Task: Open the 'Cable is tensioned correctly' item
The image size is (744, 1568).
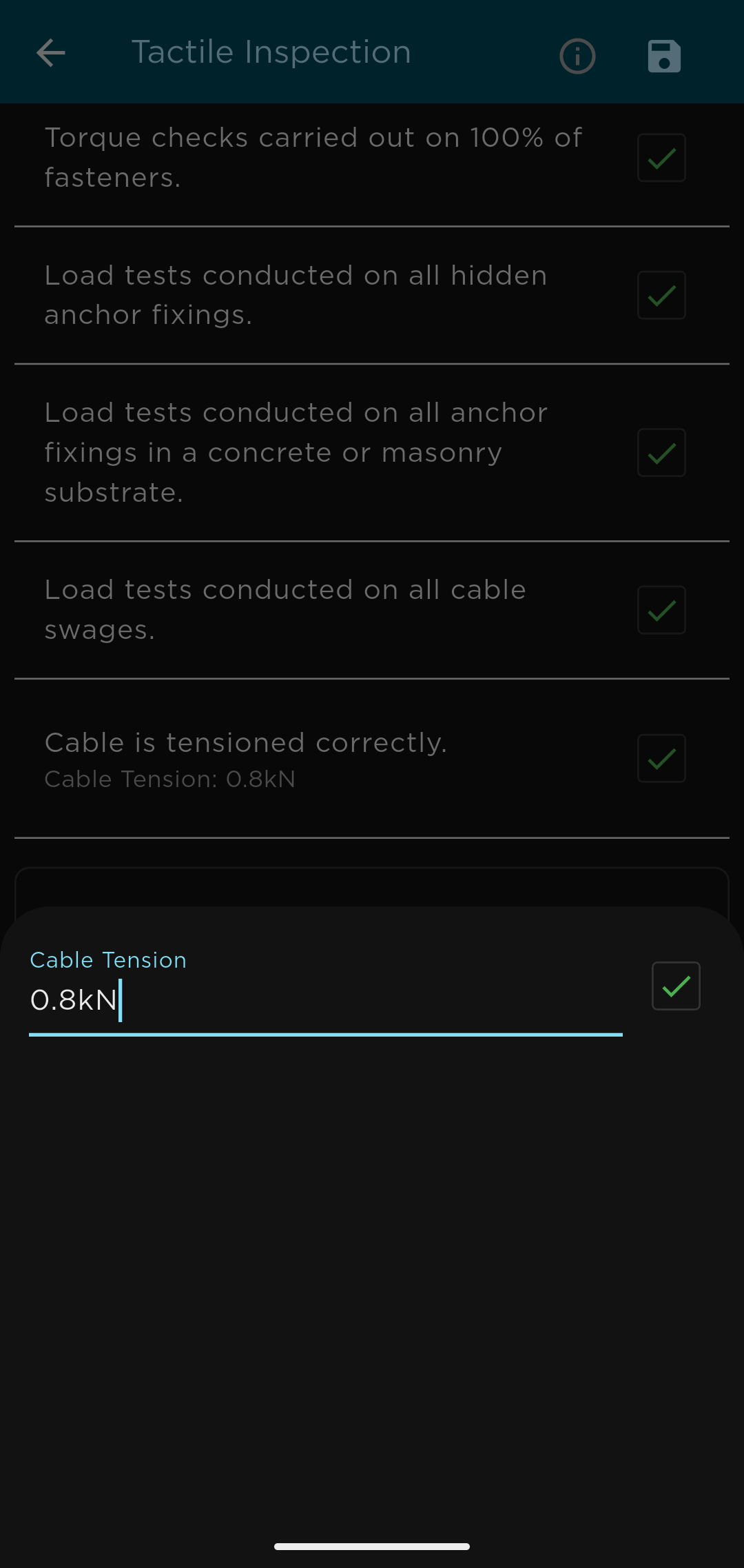Action: pos(246,743)
